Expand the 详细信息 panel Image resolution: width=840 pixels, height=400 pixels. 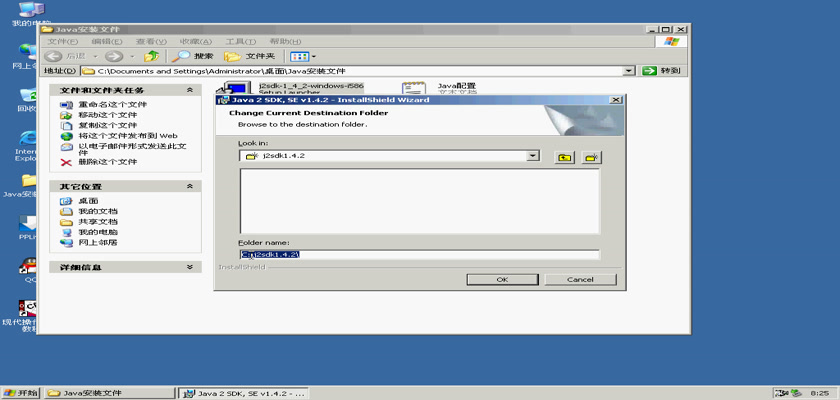[190, 267]
